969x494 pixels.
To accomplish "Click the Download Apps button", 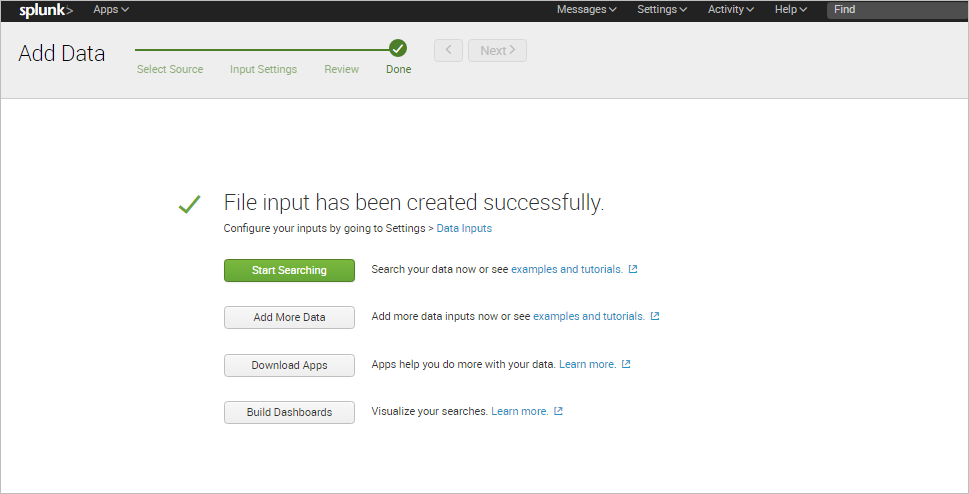I will tap(289, 365).
